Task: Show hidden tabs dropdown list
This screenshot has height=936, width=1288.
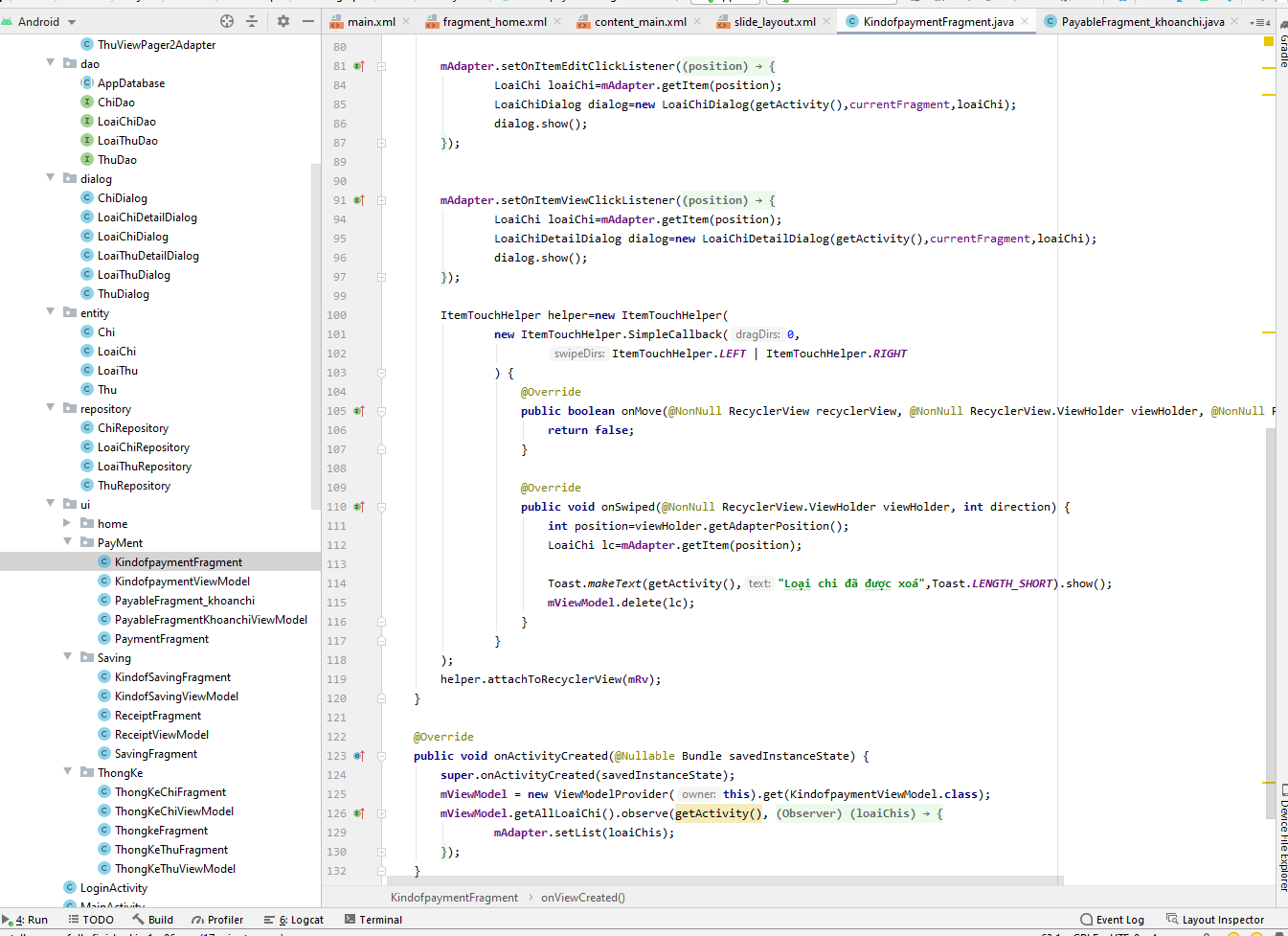Action: tap(1260, 22)
